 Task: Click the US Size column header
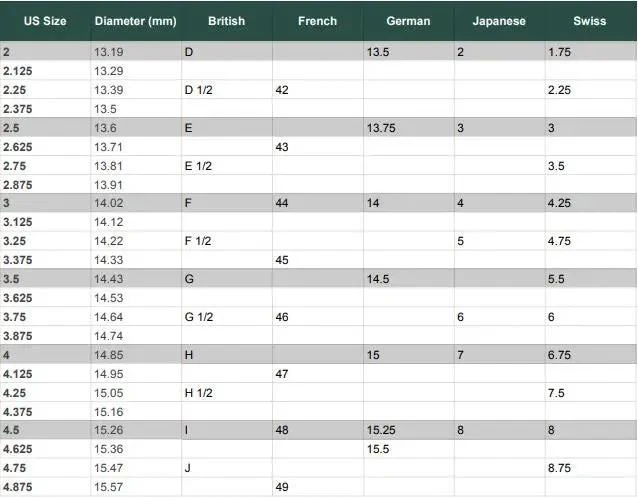click(x=45, y=21)
